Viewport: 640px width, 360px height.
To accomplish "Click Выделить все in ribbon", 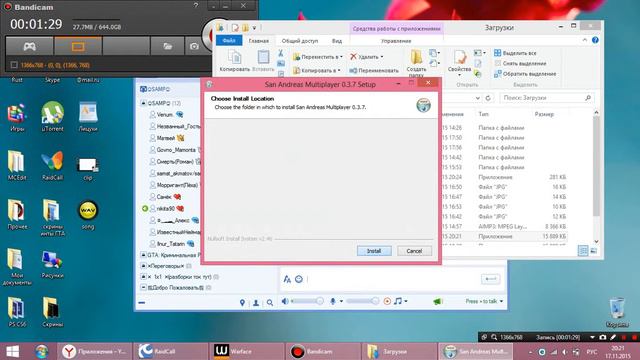I will 516,53.
